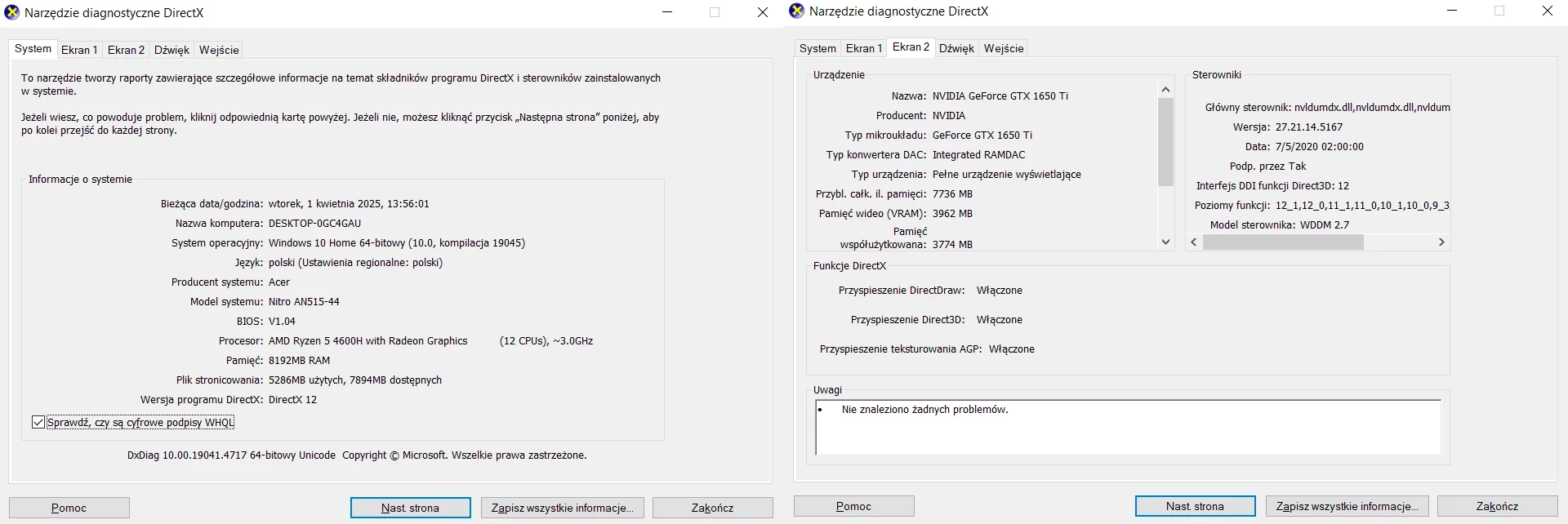Click Nast. strona button in right window

click(x=1196, y=506)
